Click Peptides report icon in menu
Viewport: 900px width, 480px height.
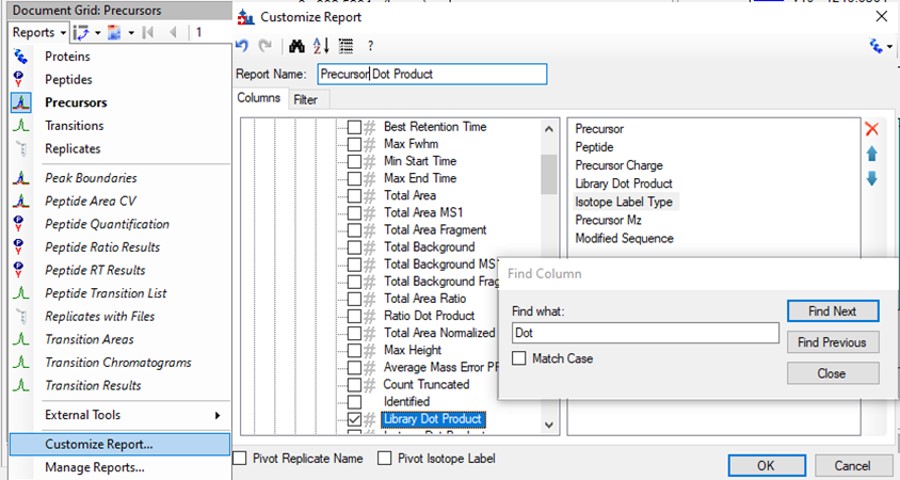[19, 79]
